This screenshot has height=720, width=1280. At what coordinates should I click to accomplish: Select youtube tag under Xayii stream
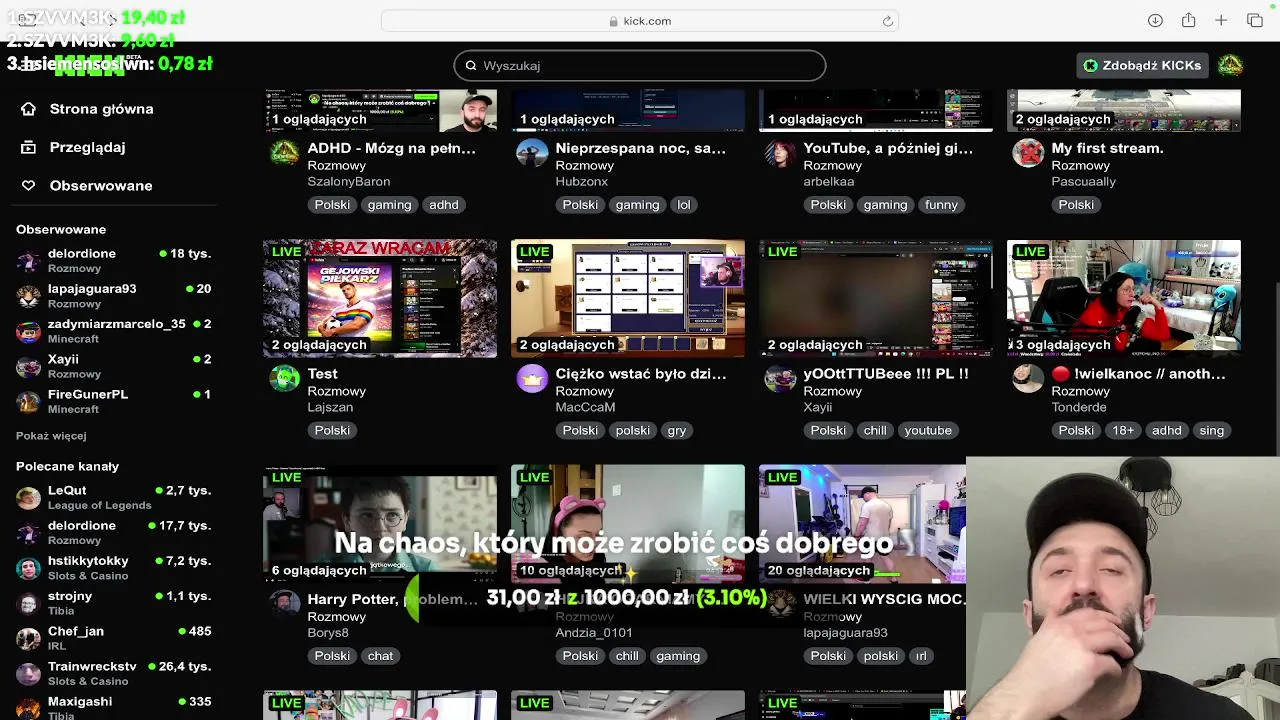click(928, 431)
